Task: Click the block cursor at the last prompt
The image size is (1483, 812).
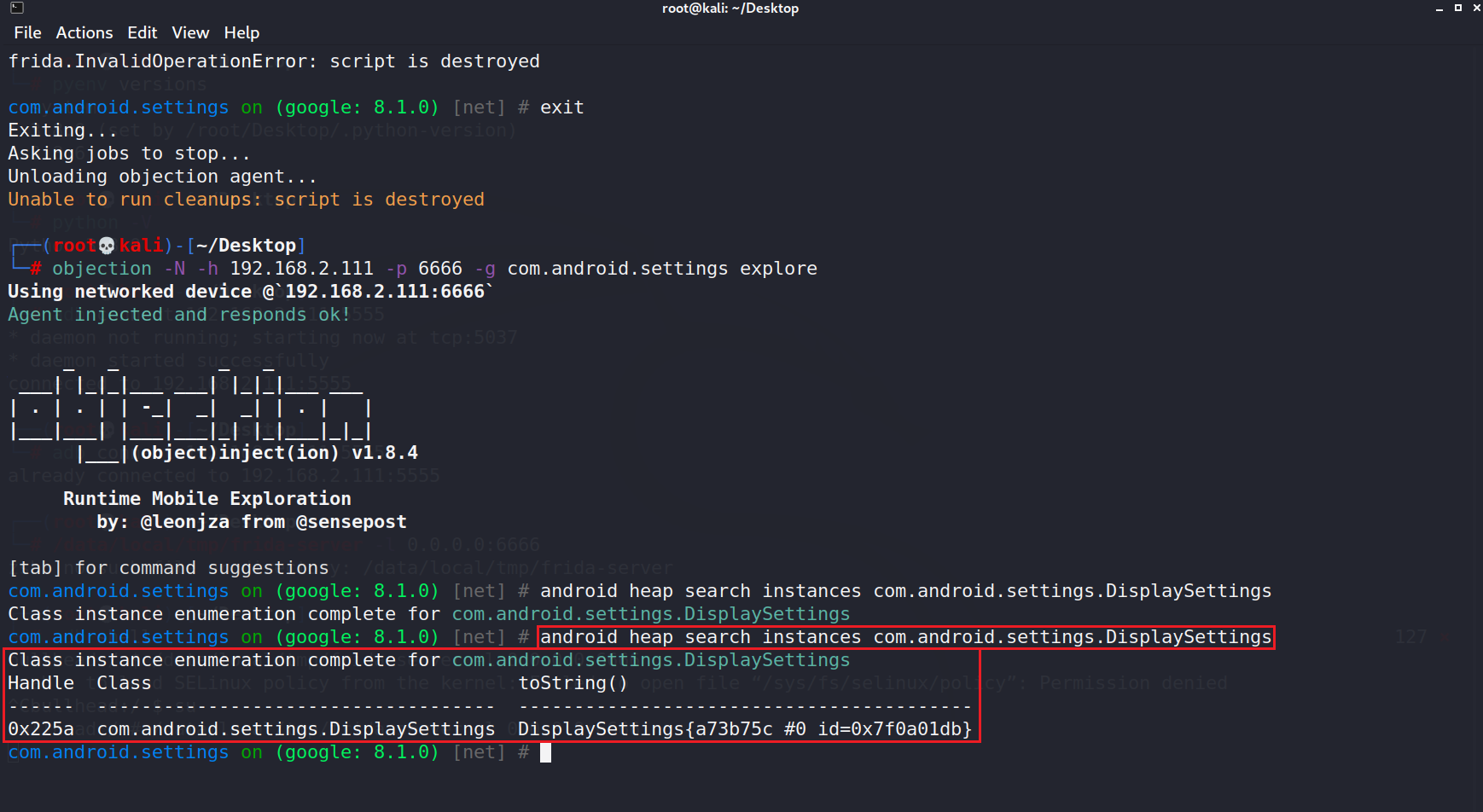Action: 546,752
